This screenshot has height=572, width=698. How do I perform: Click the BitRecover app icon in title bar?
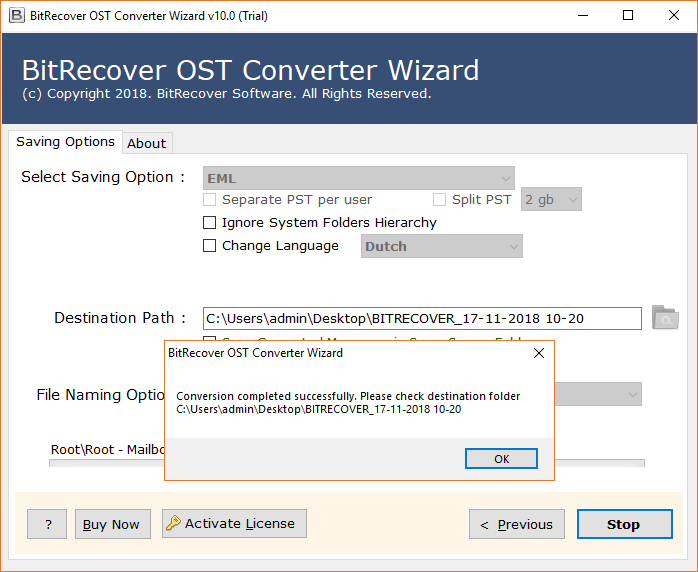[16, 16]
